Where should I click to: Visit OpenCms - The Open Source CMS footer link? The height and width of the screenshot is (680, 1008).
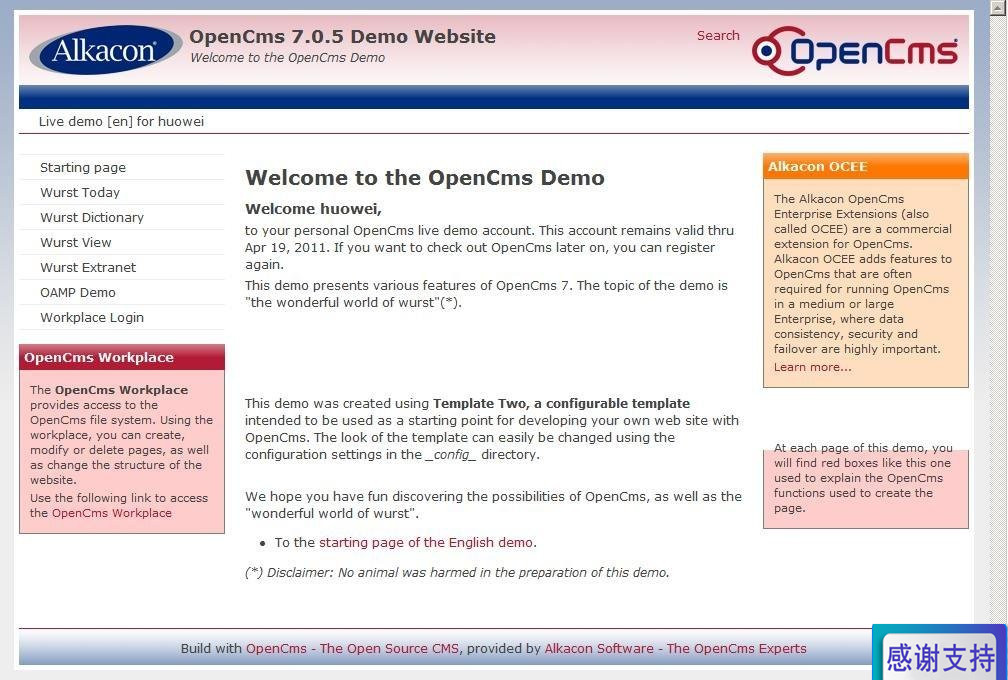tap(352, 649)
